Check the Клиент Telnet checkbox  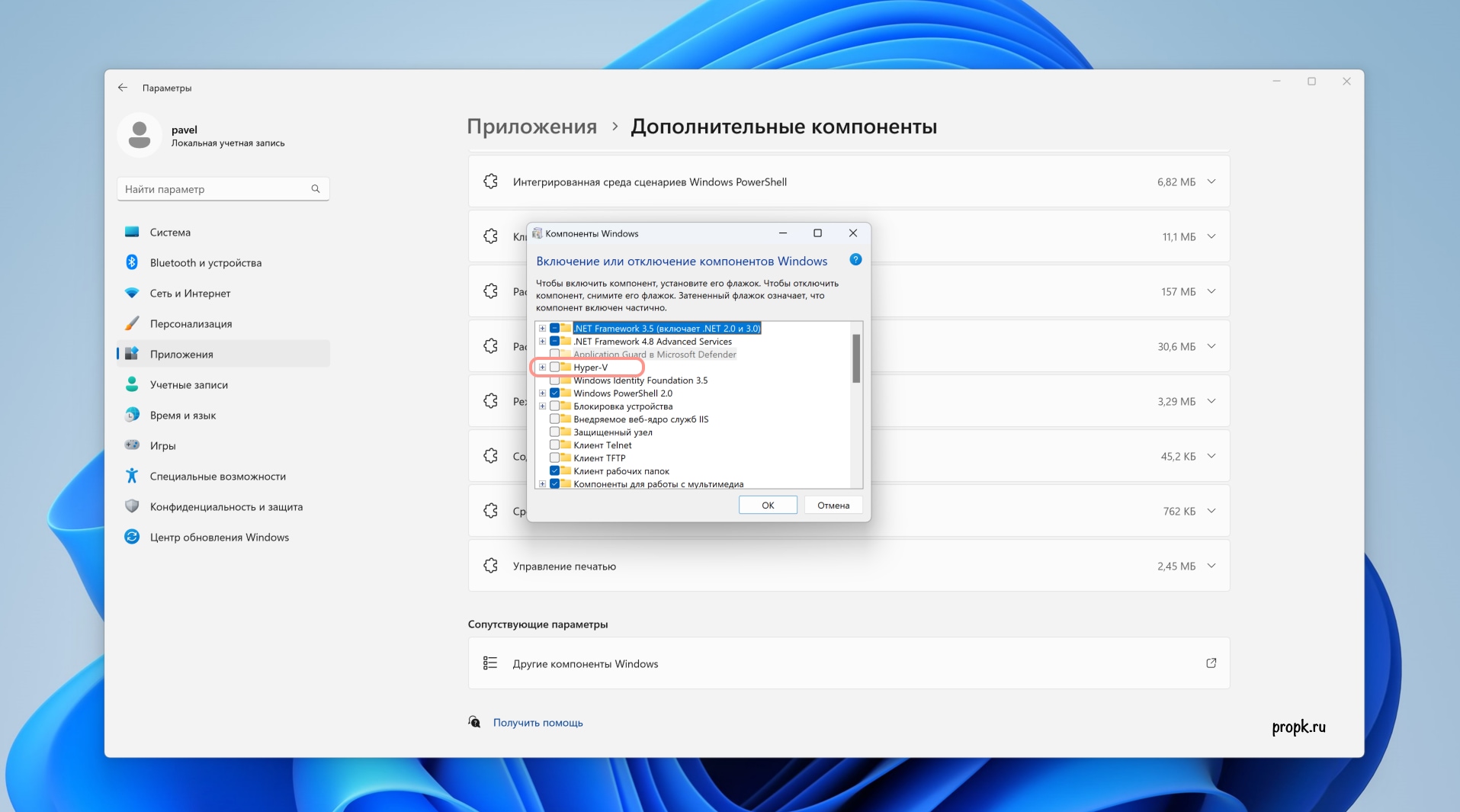[554, 445]
